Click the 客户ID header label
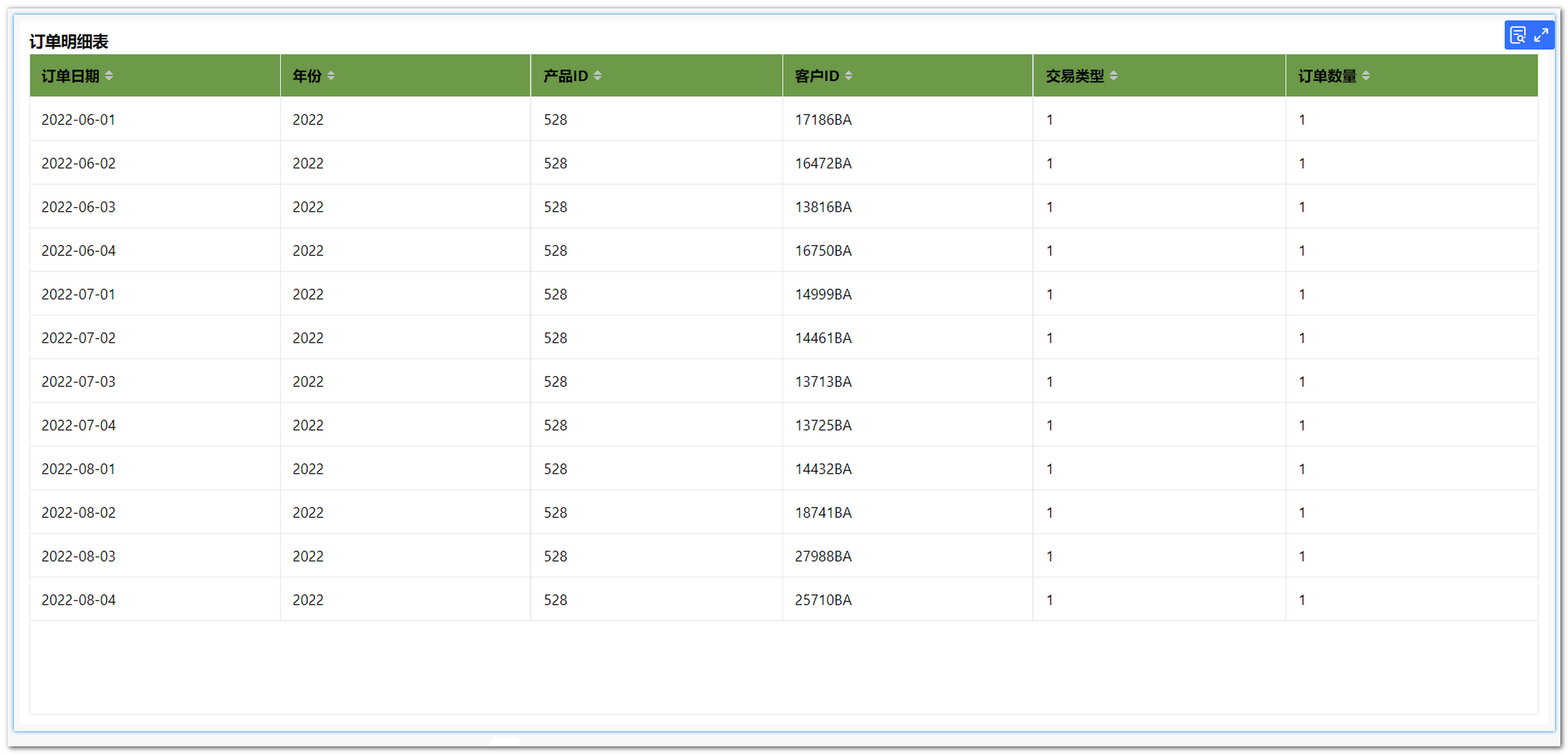Image resolution: width=1568 pixels, height=754 pixels. [817, 76]
